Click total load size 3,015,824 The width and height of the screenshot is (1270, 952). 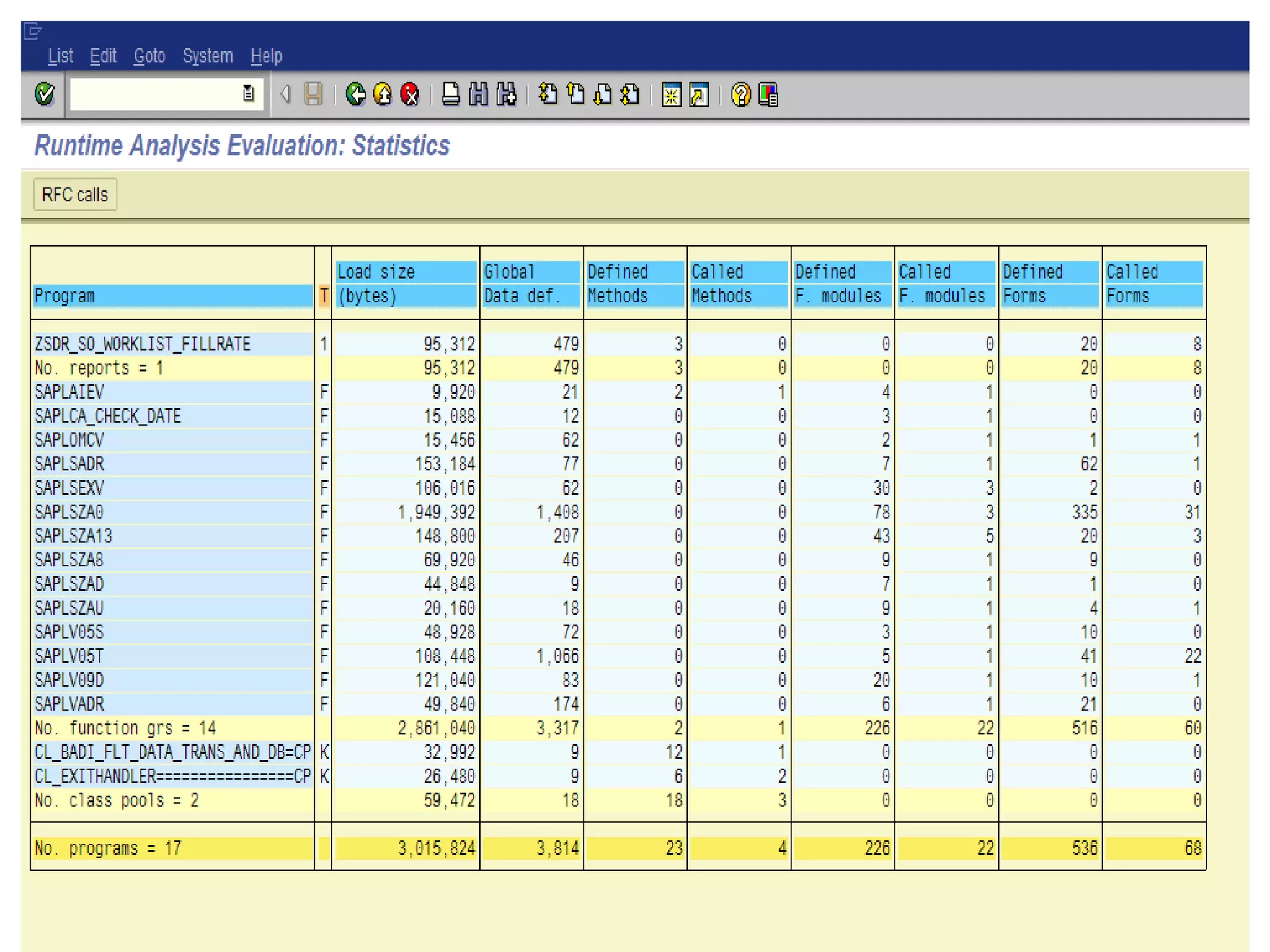point(437,848)
